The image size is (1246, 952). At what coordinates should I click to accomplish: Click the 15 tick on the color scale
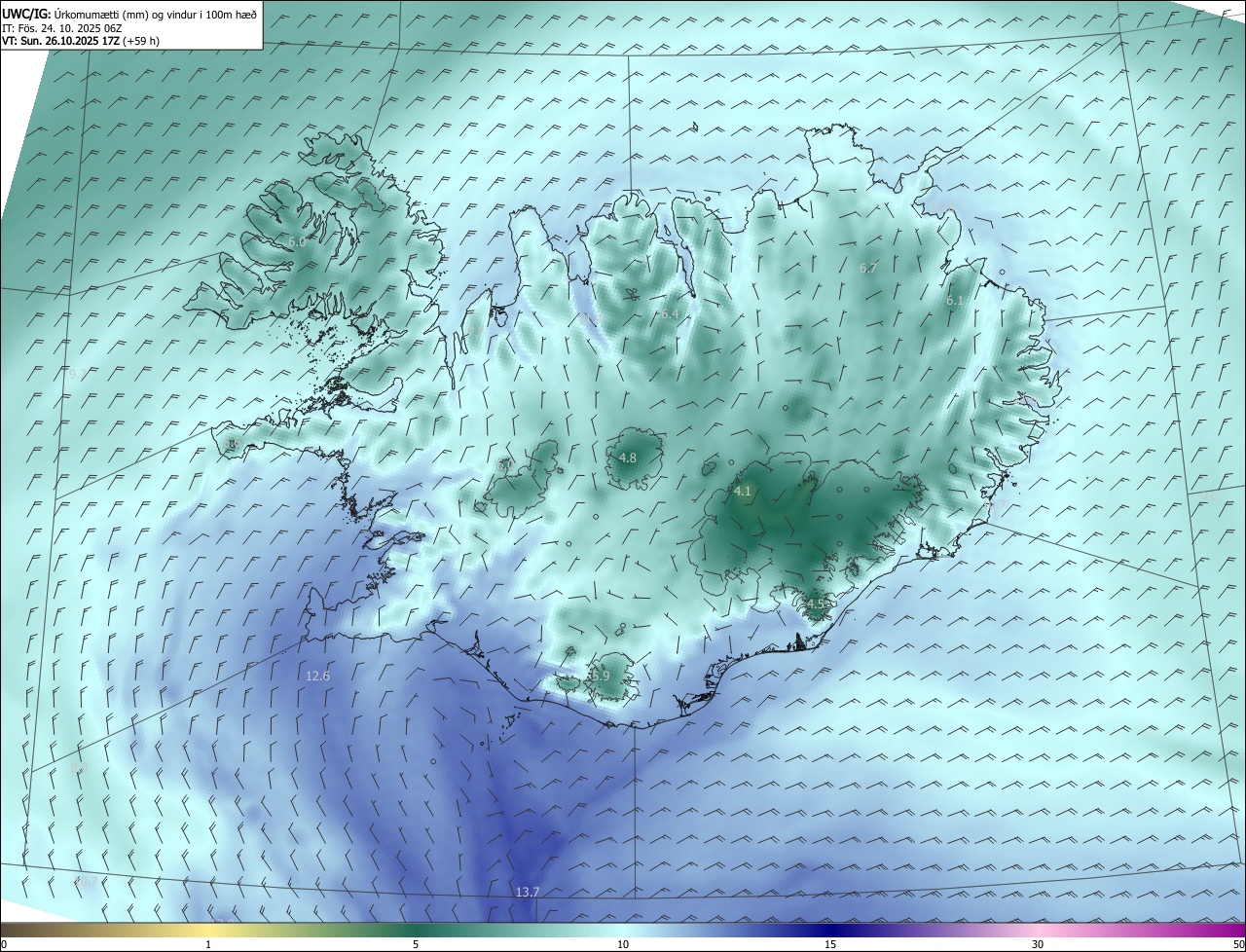click(830, 945)
